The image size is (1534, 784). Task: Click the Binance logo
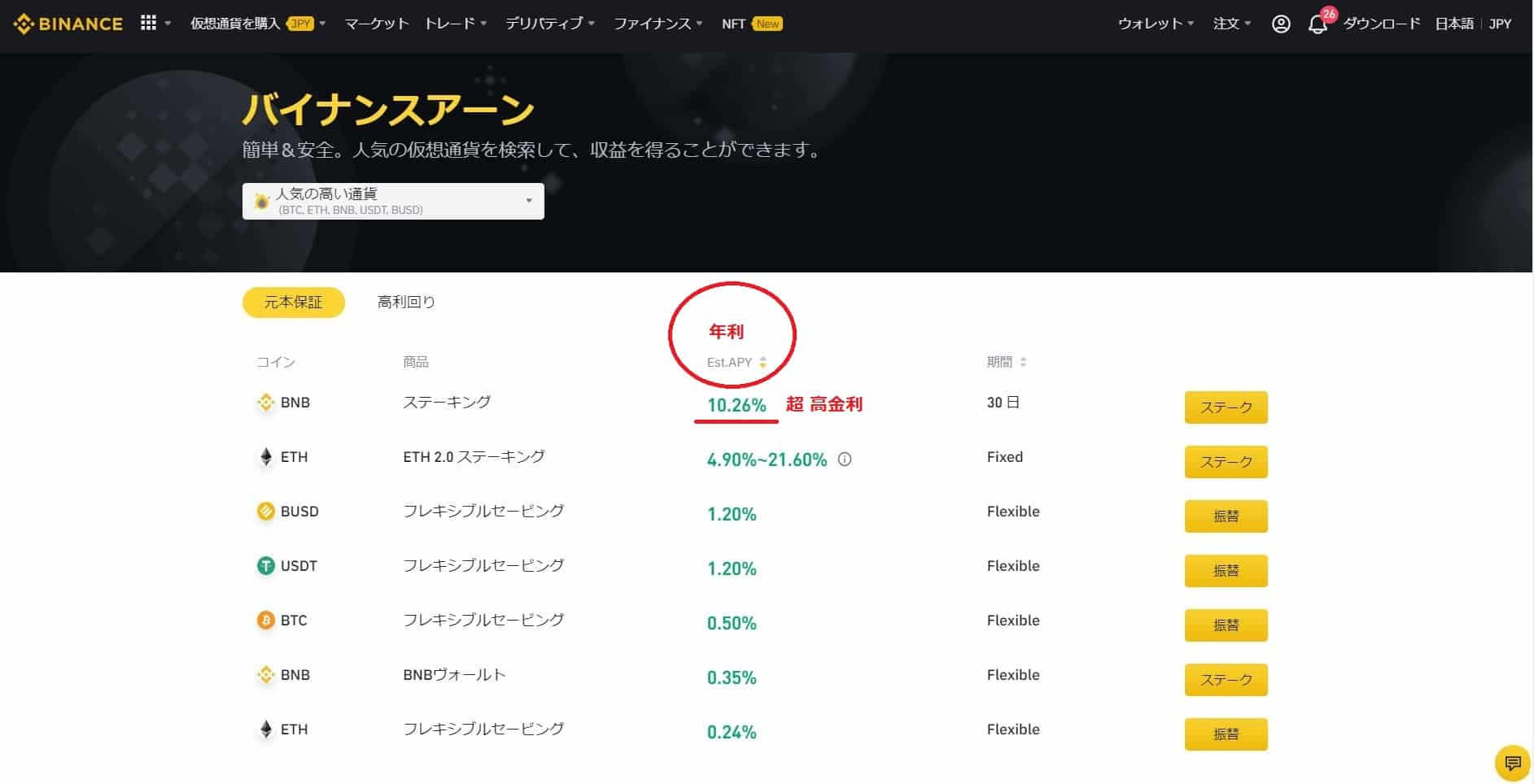[68, 23]
